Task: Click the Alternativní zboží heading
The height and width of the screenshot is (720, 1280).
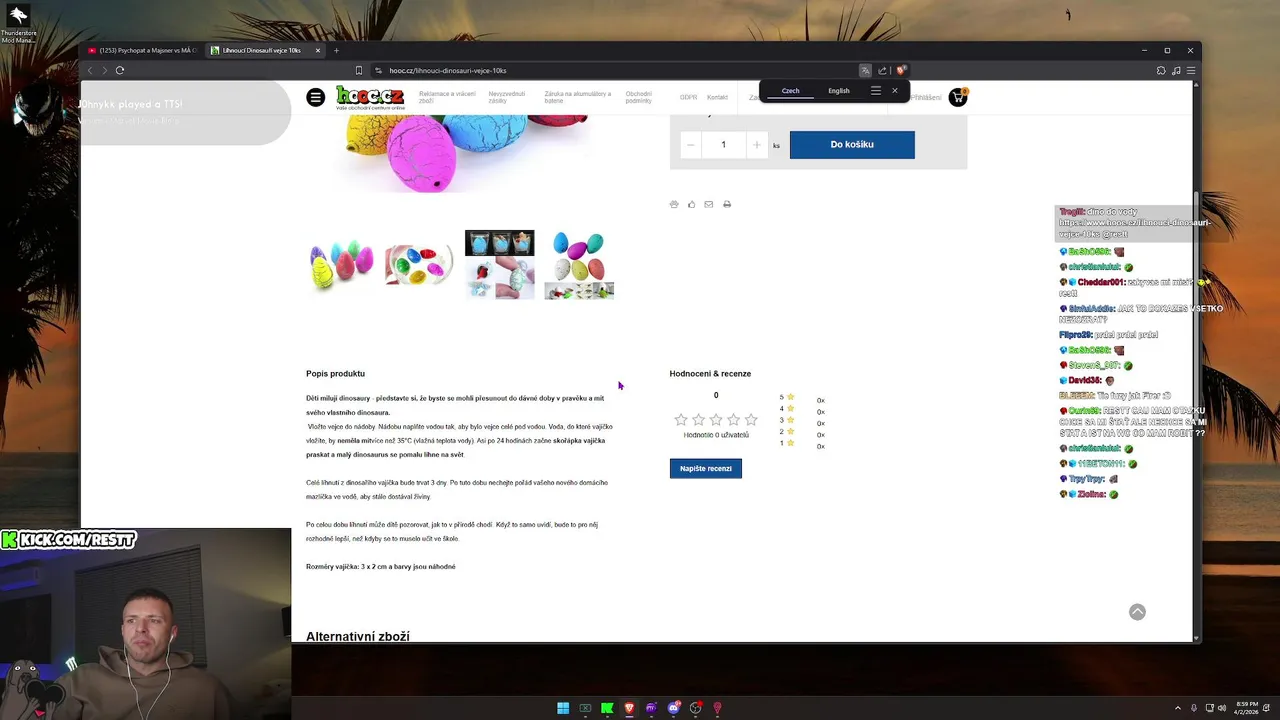Action: point(358,637)
